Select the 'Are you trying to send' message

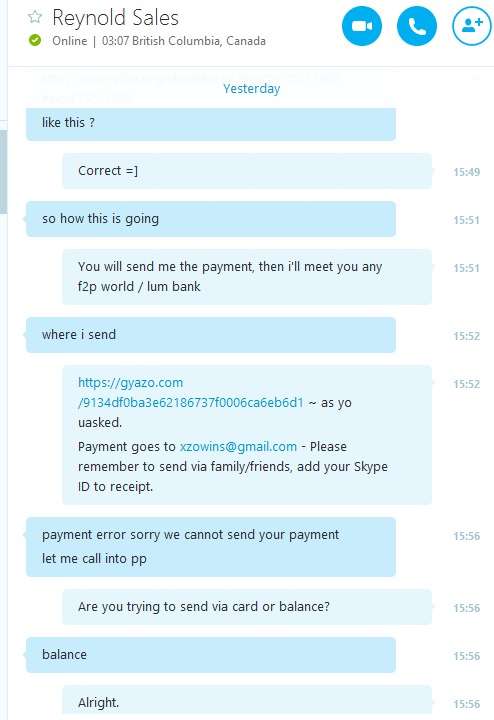click(247, 607)
